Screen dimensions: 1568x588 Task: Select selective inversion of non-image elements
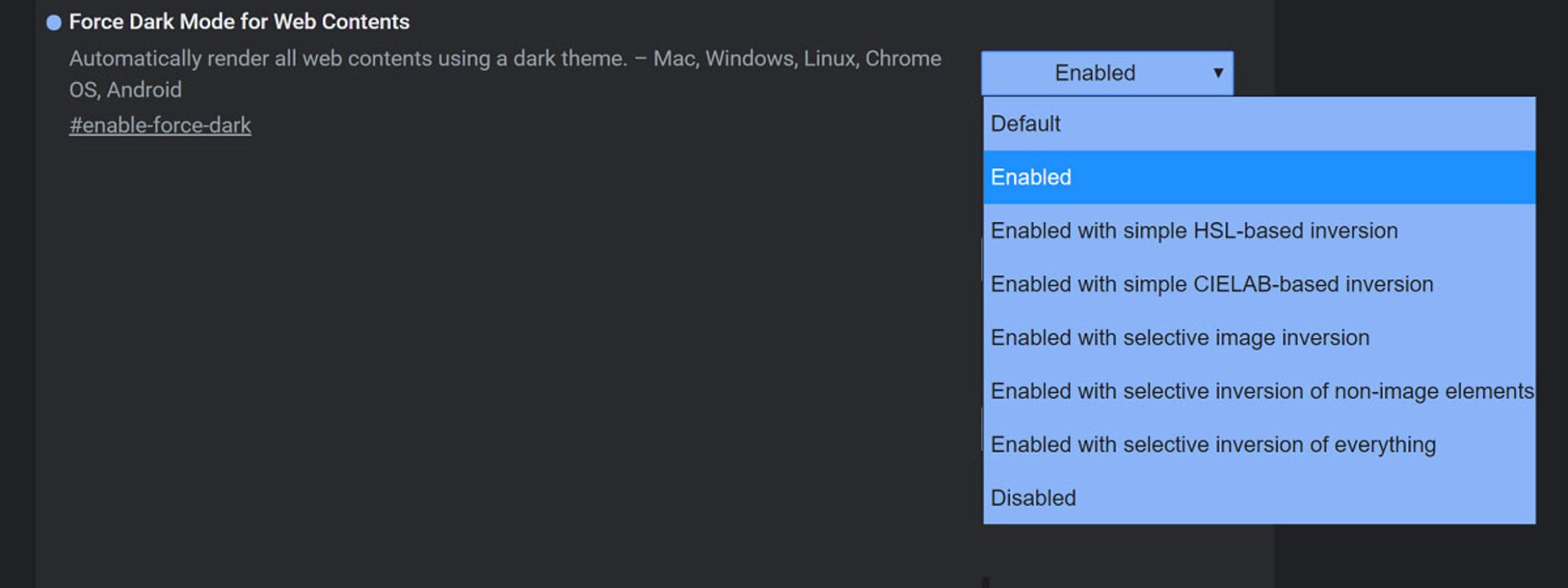click(1259, 391)
